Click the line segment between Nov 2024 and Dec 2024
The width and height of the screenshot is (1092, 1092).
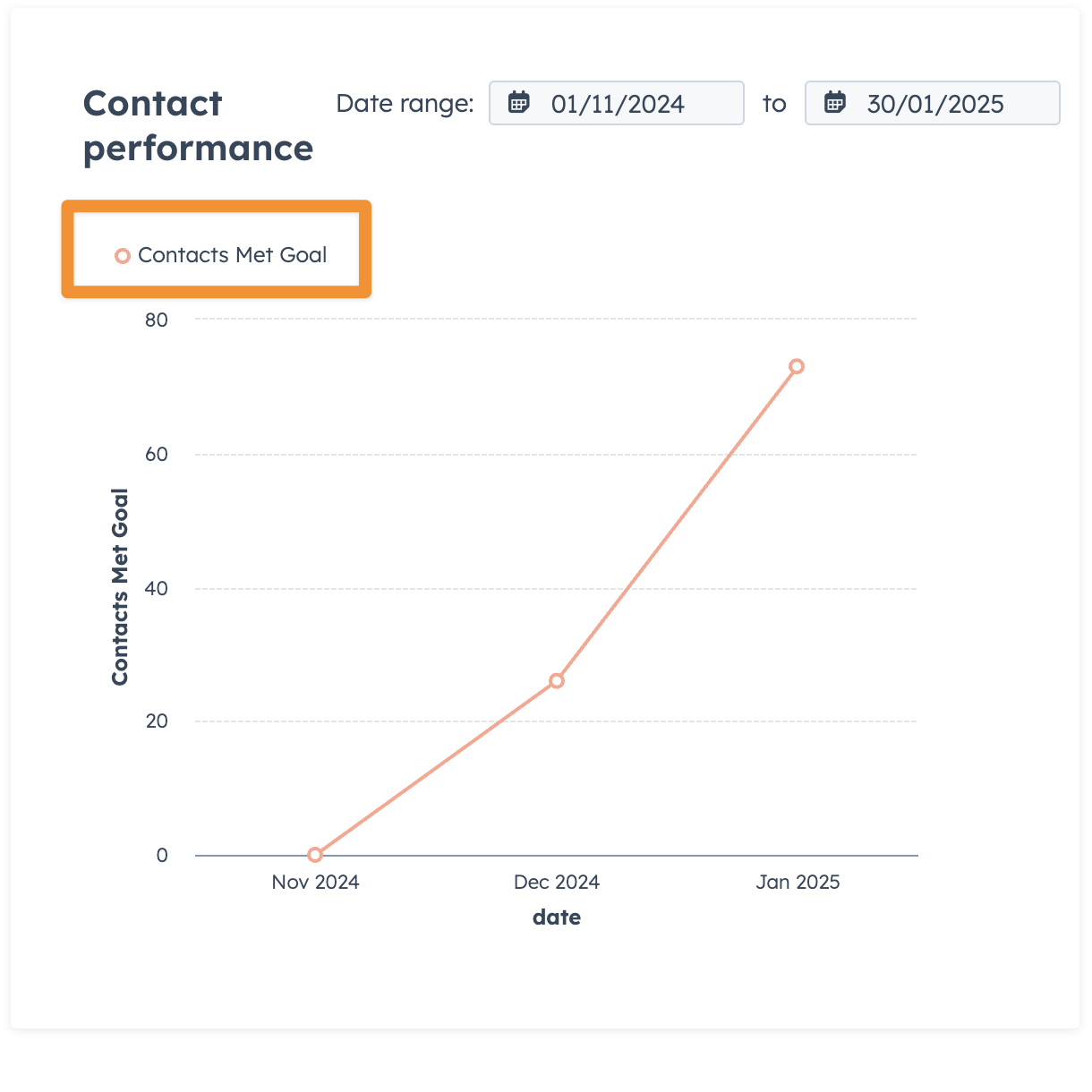tap(436, 768)
